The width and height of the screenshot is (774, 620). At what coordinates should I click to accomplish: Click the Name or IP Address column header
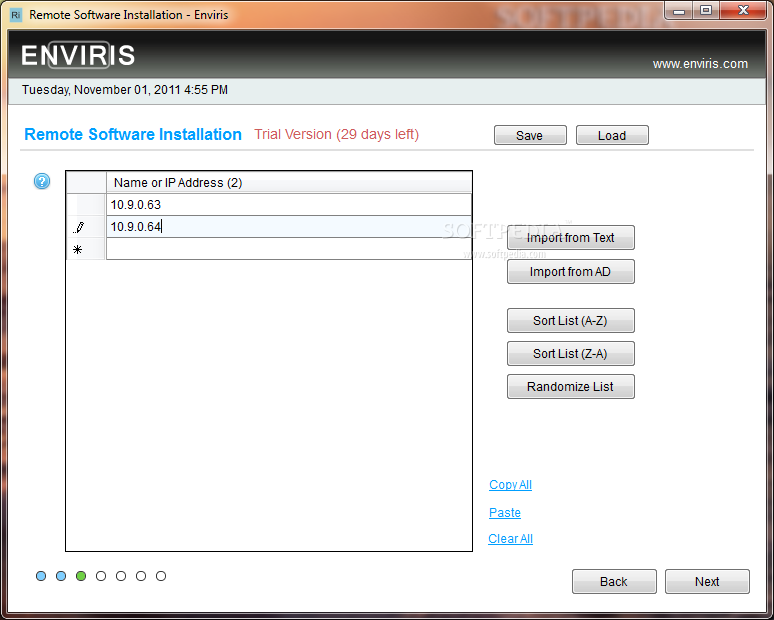pos(289,182)
